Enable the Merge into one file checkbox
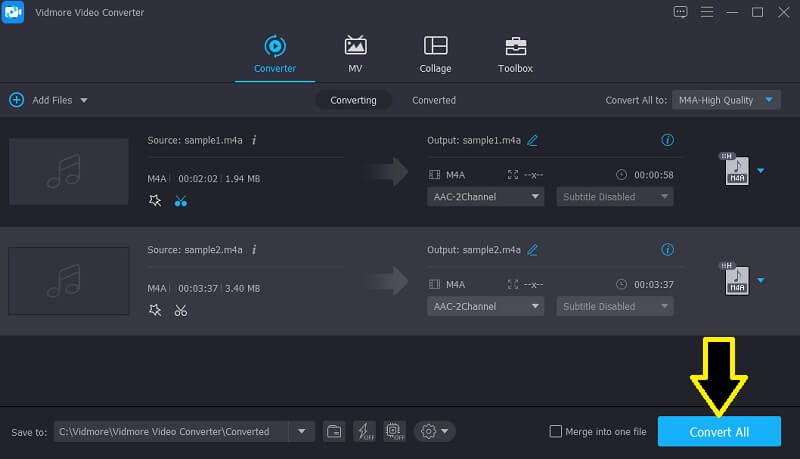 (556, 431)
